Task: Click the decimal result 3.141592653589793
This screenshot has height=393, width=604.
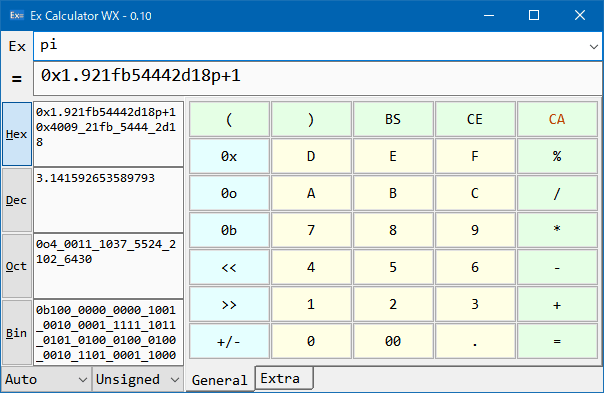Action: coord(108,200)
